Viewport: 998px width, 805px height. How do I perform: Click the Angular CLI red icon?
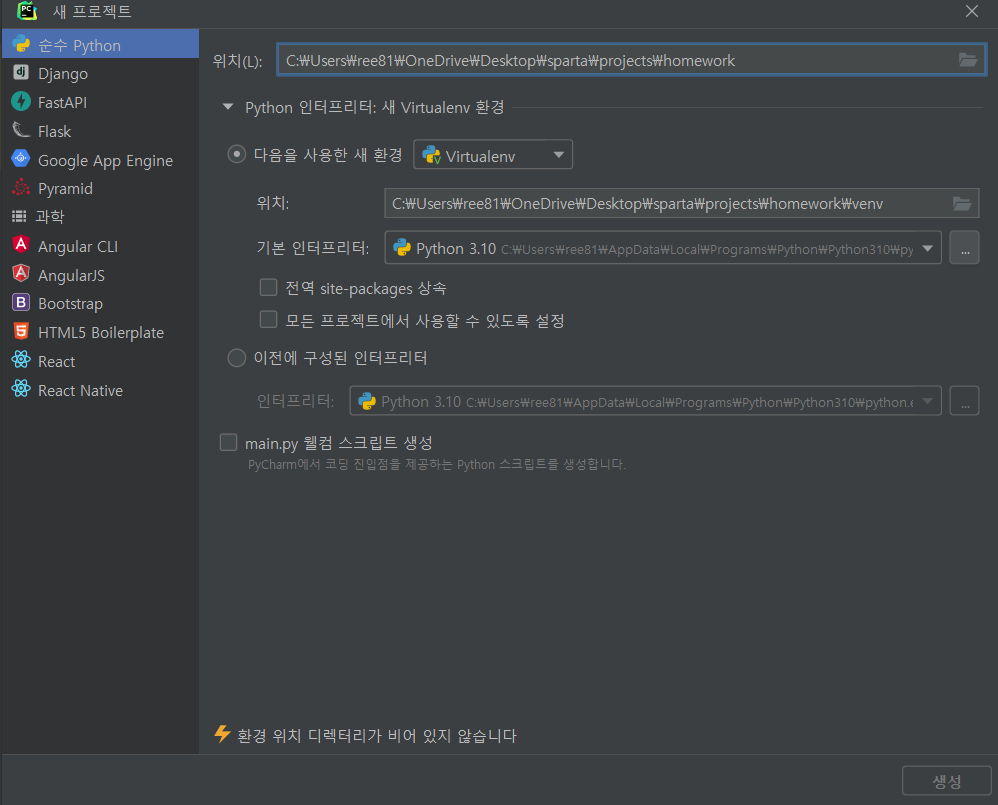(x=21, y=245)
